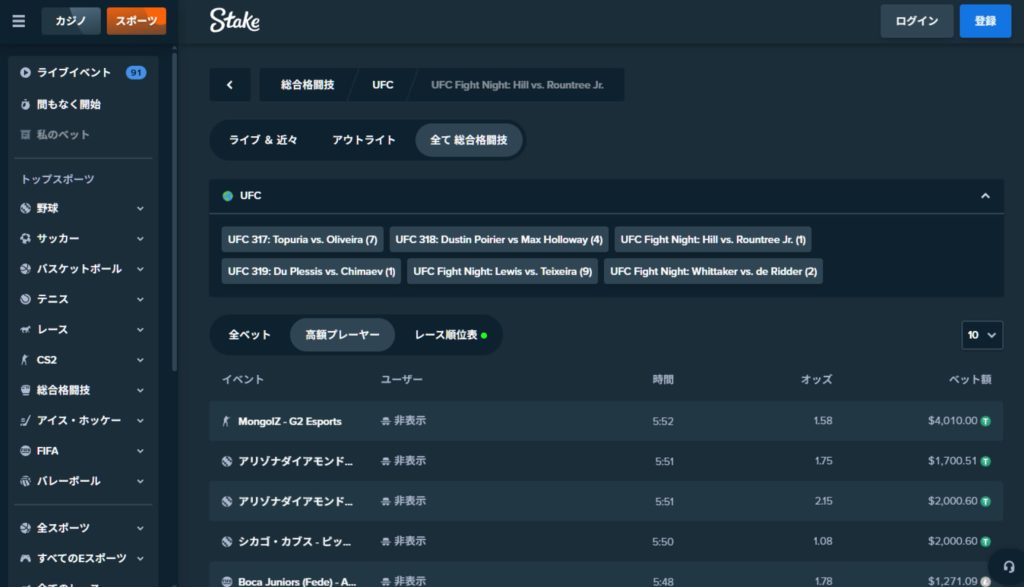Click the basketball icon beside バスケットボール

pyautogui.click(x=25, y=268)
